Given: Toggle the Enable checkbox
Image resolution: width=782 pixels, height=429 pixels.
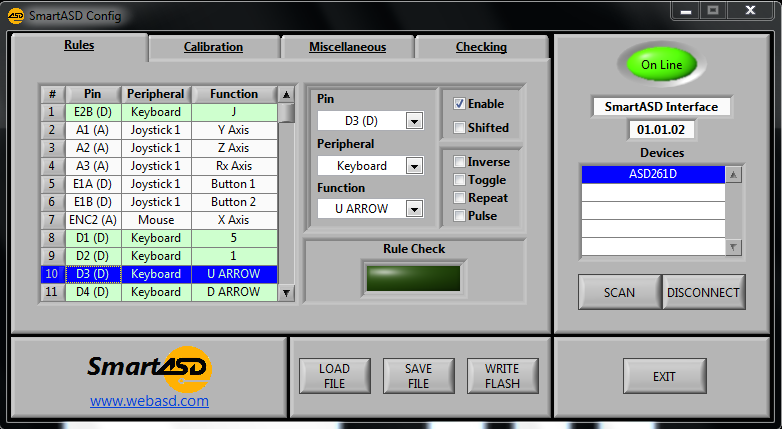Looking at the screenshot, I should click(x=459, y=104).
